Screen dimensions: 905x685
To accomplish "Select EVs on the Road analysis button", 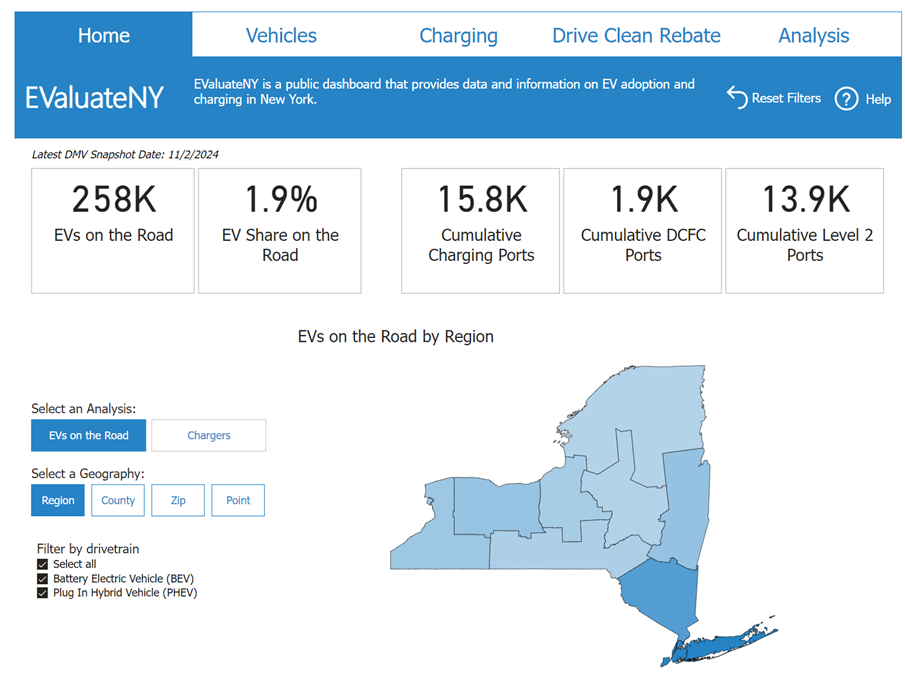I will [x=89, y=435].
